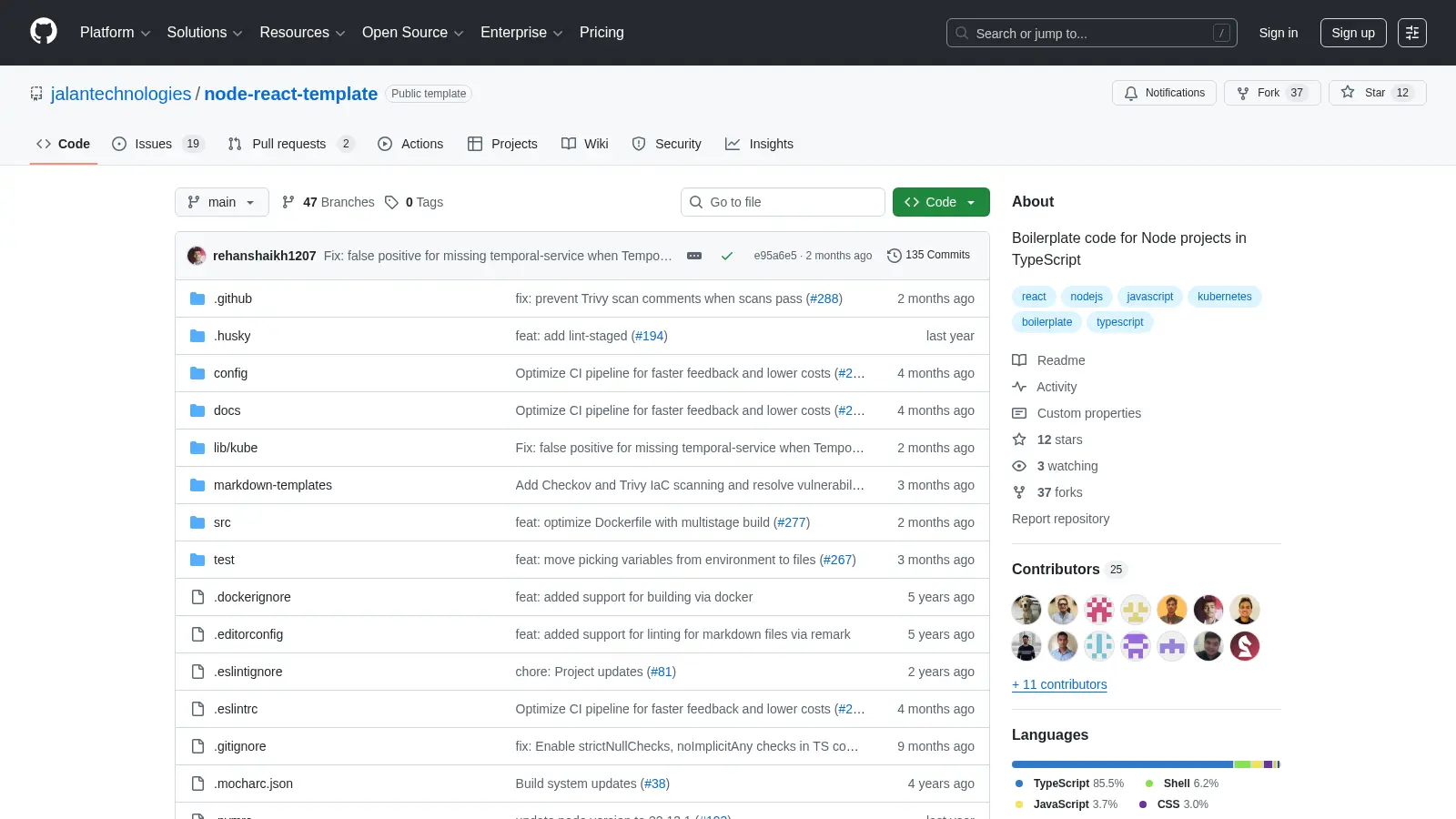Screen dimensions: 1456x819
Task: Open the main branch selector dropdown
Action: coord(222,202)
